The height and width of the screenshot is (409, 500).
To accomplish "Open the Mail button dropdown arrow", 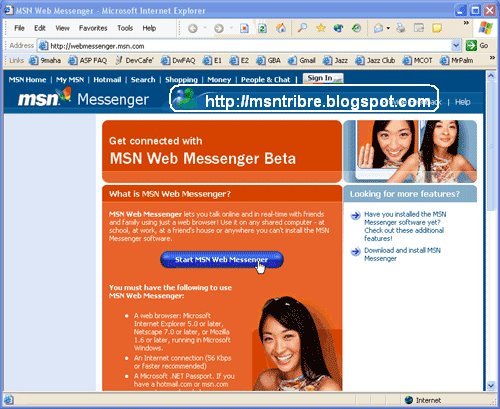I will [x=388, y=29].
